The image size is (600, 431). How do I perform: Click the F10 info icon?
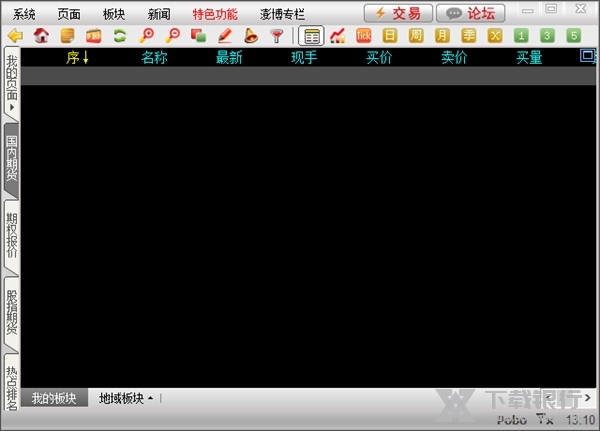(x=93, y=36)
